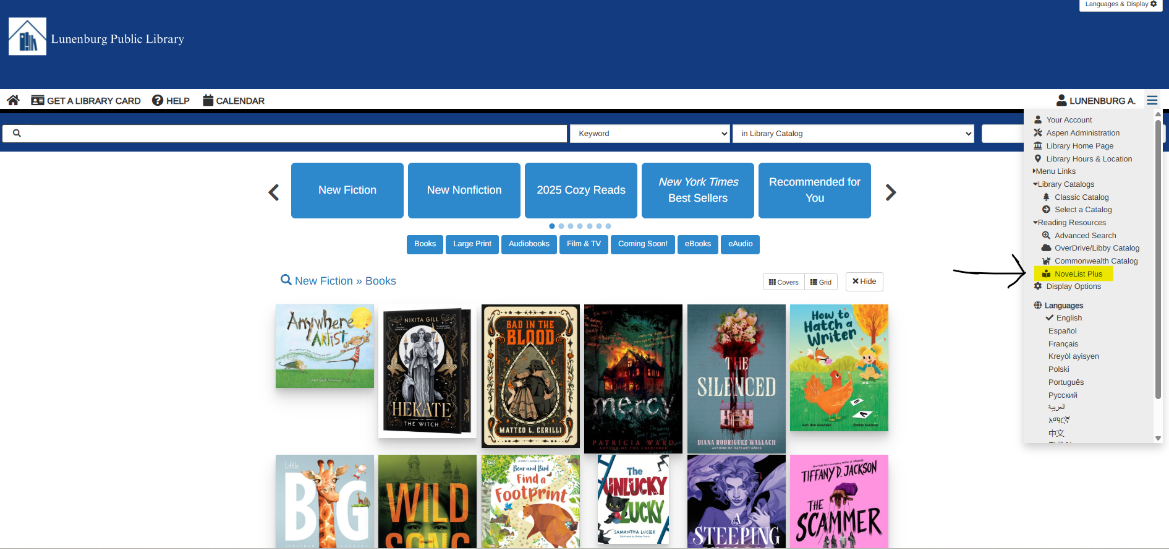Switch language to Polski

[x=1059, y=369]
